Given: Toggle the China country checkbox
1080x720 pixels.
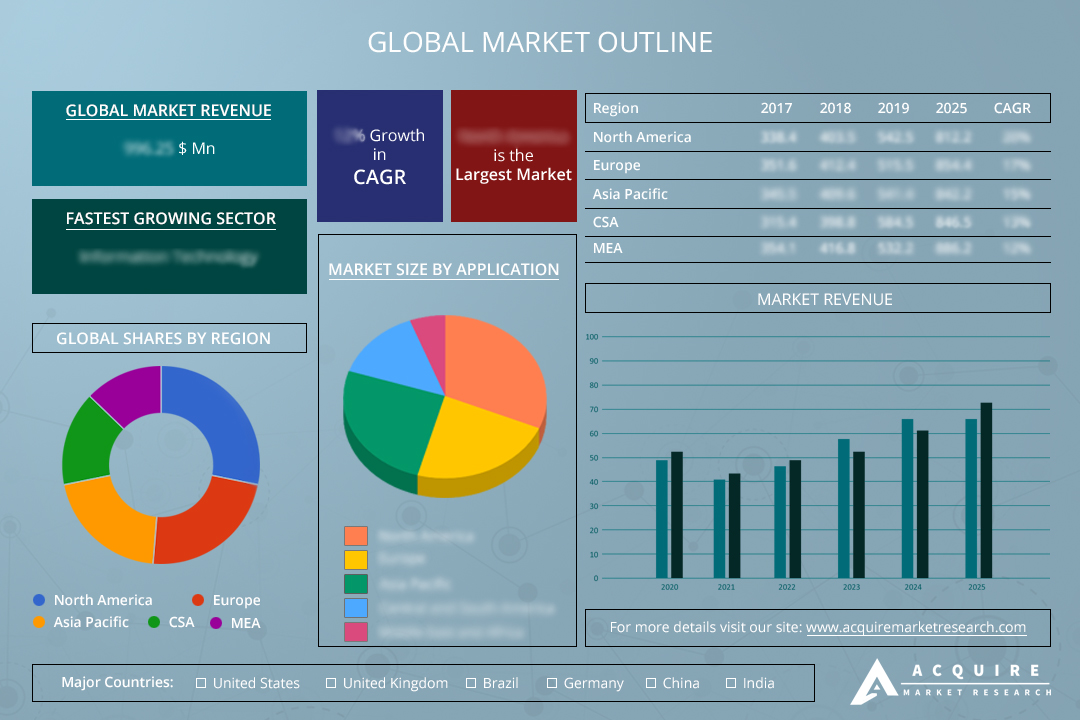Looking at the screenshot, I should point(650,683).
